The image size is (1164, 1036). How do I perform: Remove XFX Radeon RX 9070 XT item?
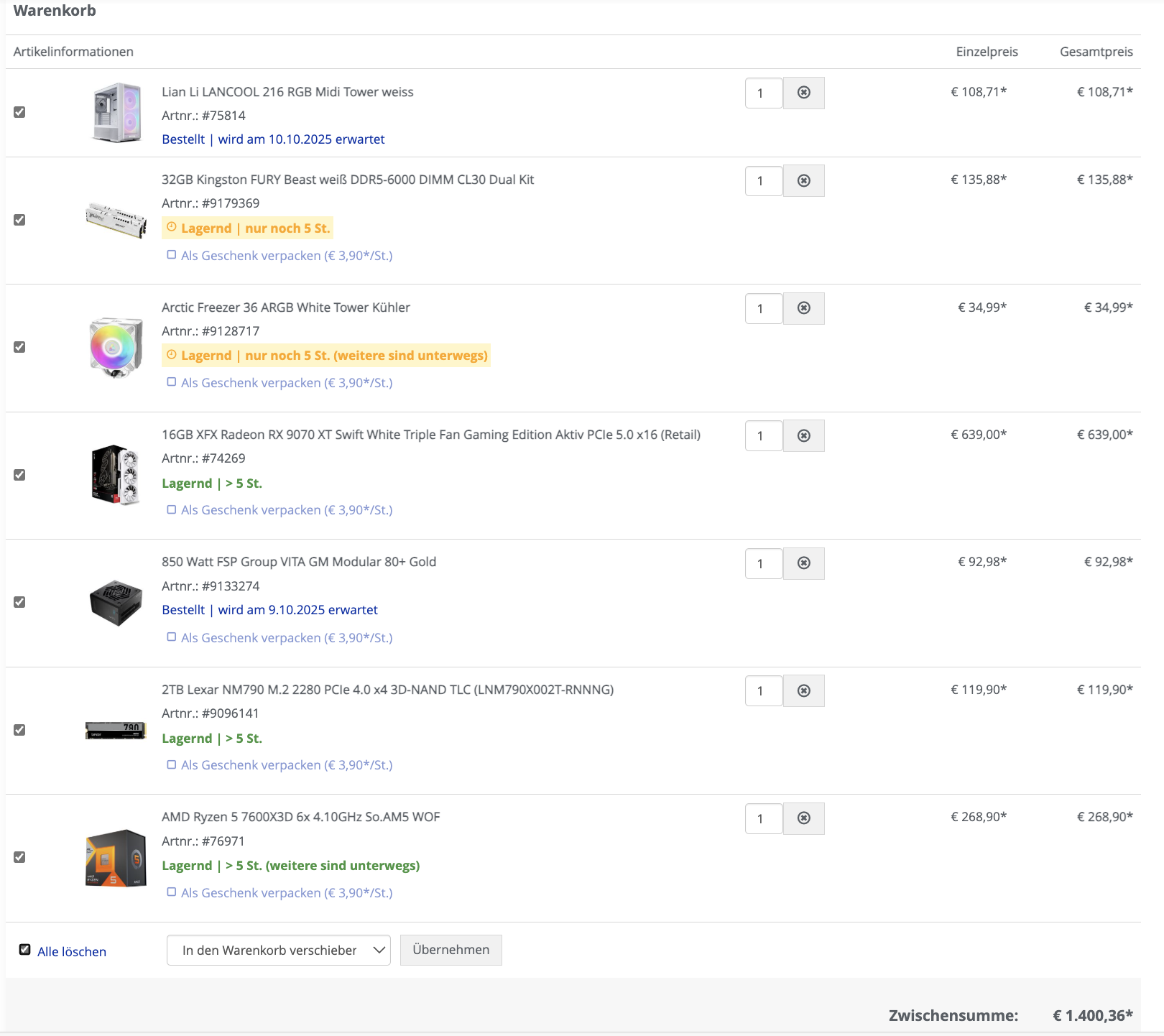pyautogui.click(x=803, y=435)
